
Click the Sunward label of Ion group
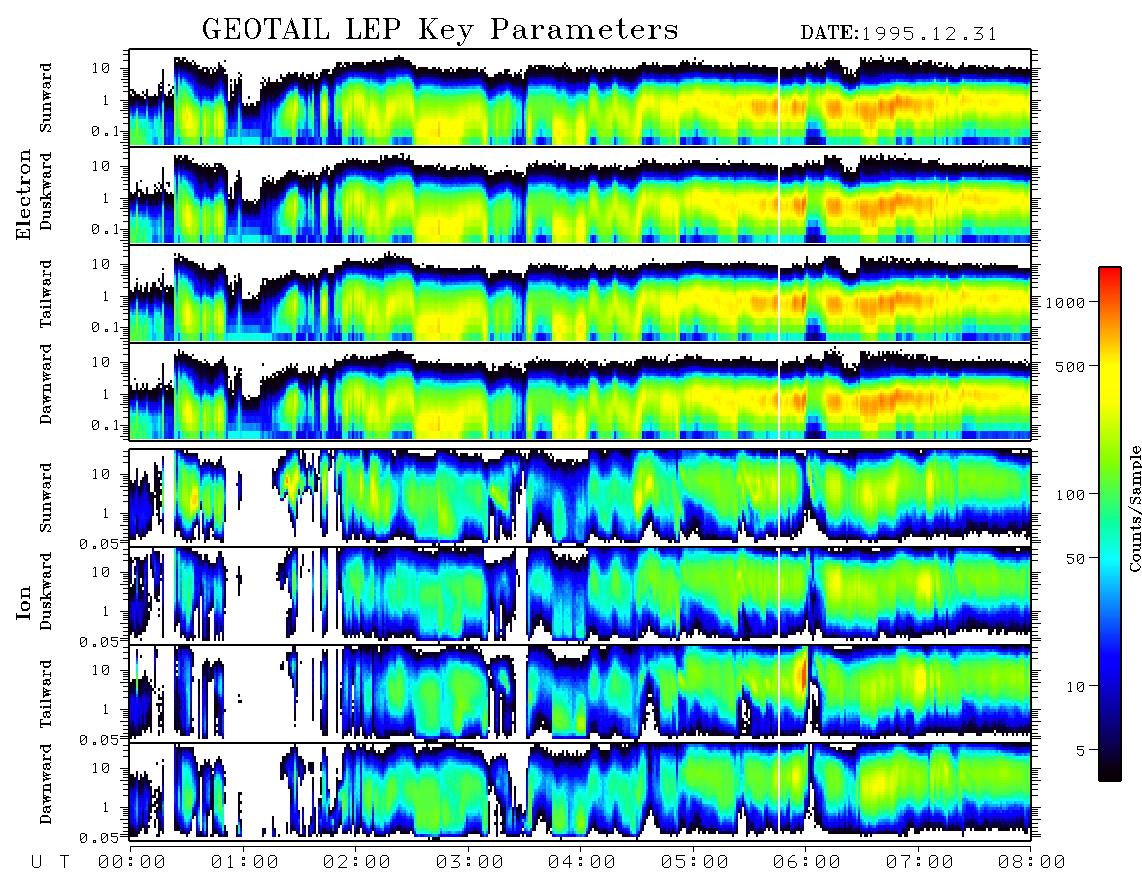pyautogui.click(x=46, y=498)
